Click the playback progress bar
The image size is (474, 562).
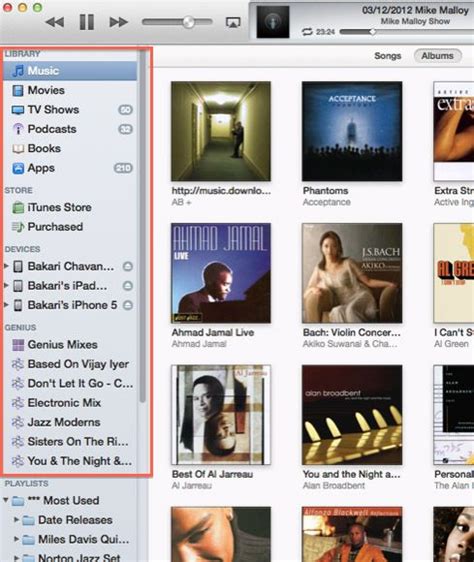pos(407,32)
